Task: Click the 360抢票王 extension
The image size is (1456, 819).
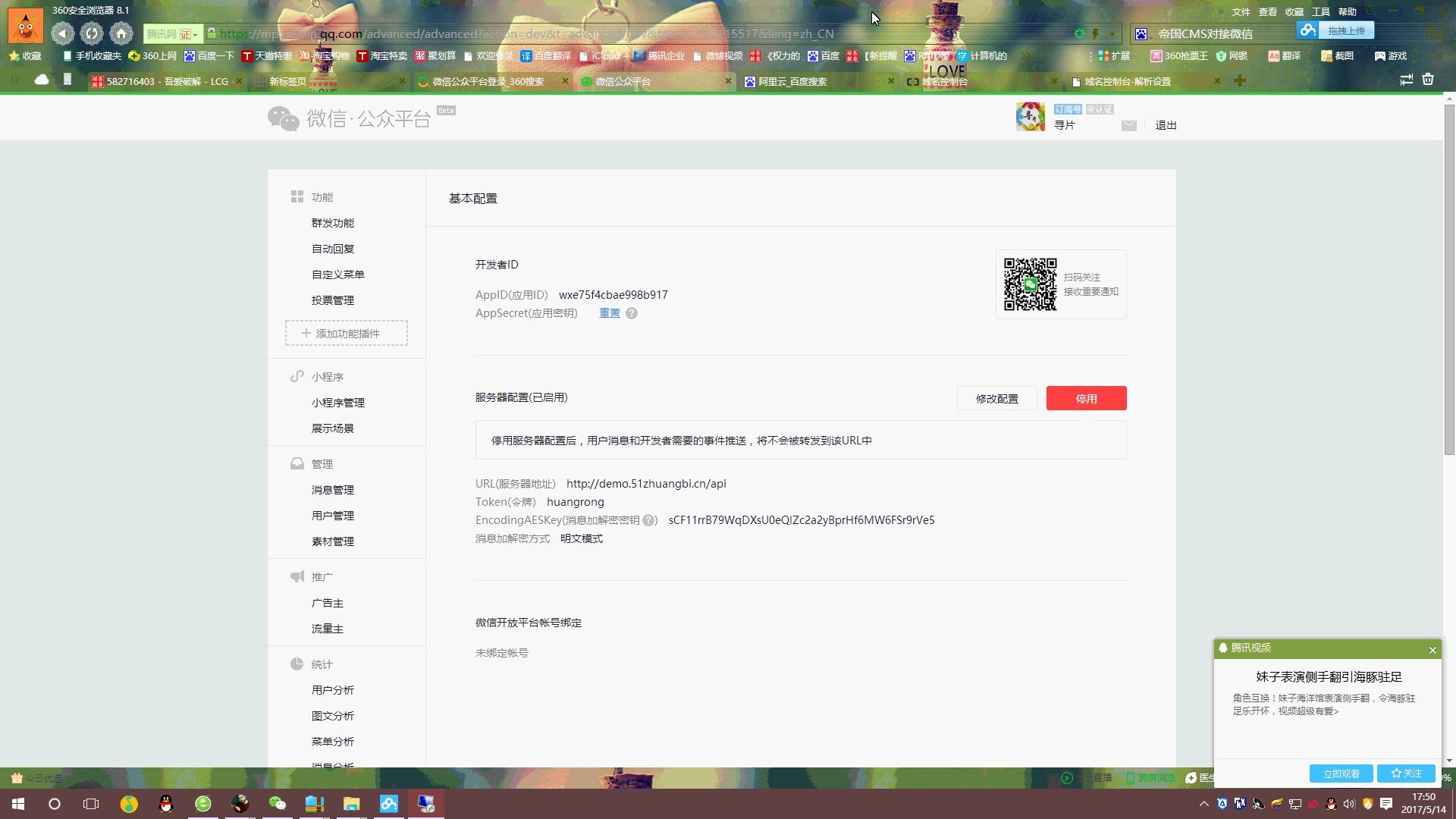Action: tap(1178, 56)
